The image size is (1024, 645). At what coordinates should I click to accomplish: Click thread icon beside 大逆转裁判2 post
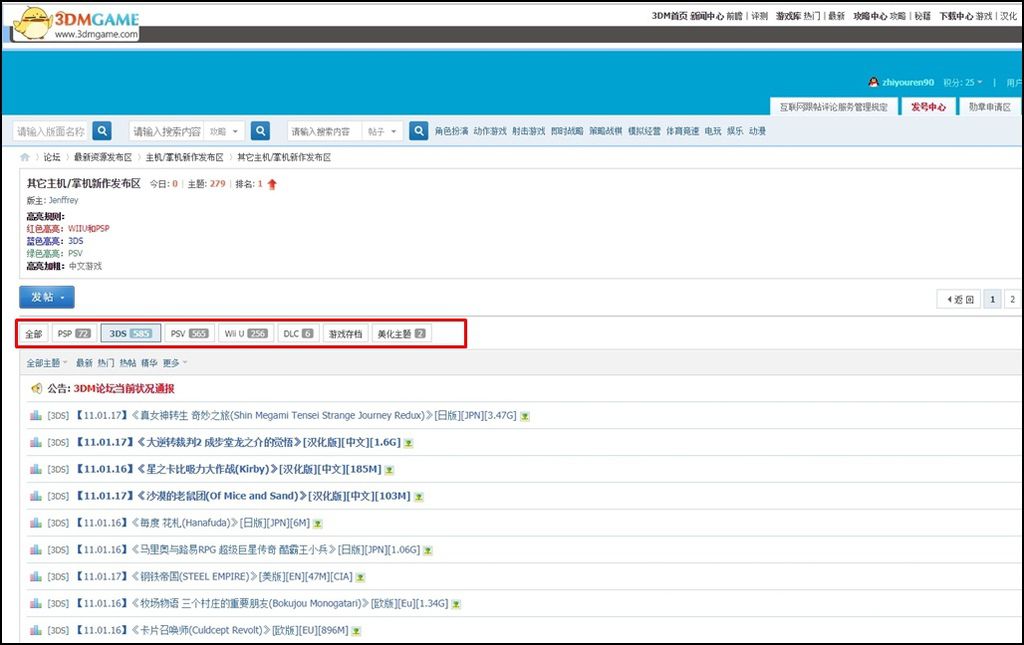tap(36, 443)
